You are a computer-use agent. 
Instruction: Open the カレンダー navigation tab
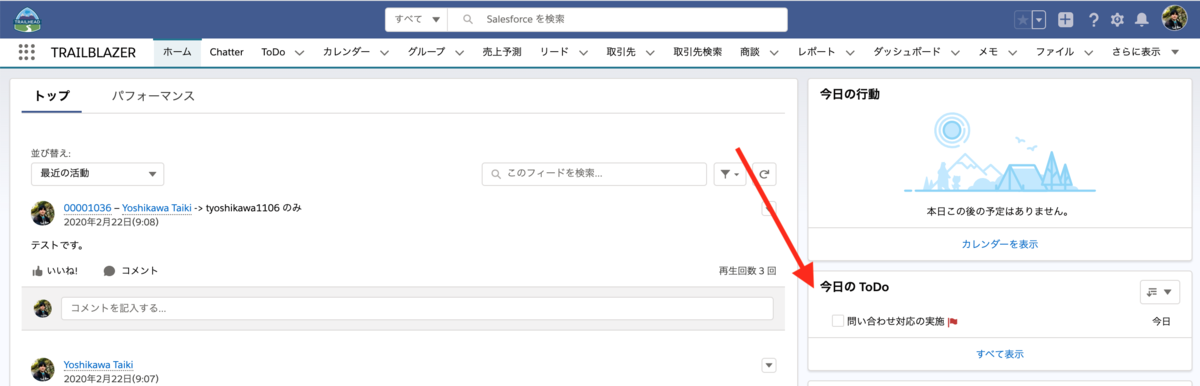pyautogui.click(x=346, y=52)
